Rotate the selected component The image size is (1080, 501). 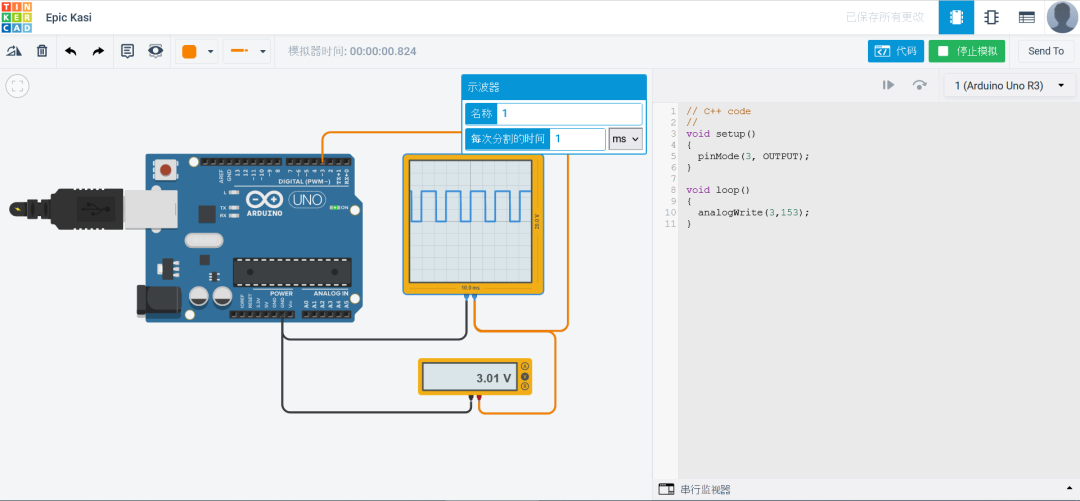coord(14,51)
